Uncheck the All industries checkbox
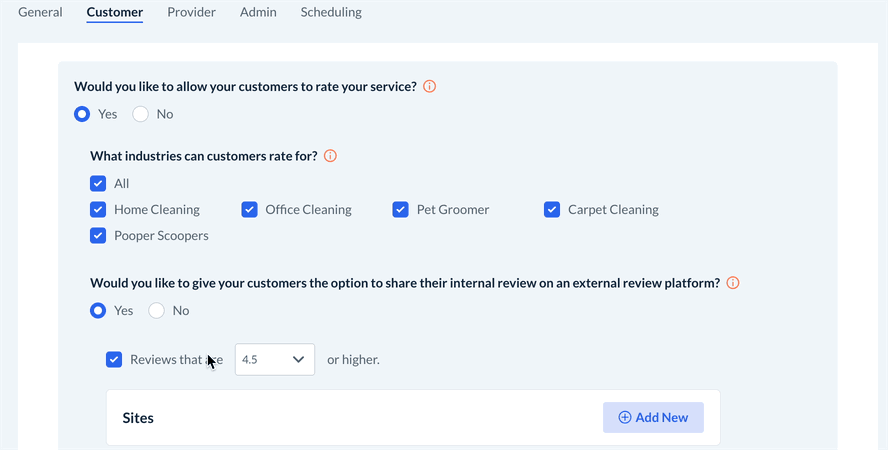The width and height of the screenshot is (888, 450). point(98,184)
